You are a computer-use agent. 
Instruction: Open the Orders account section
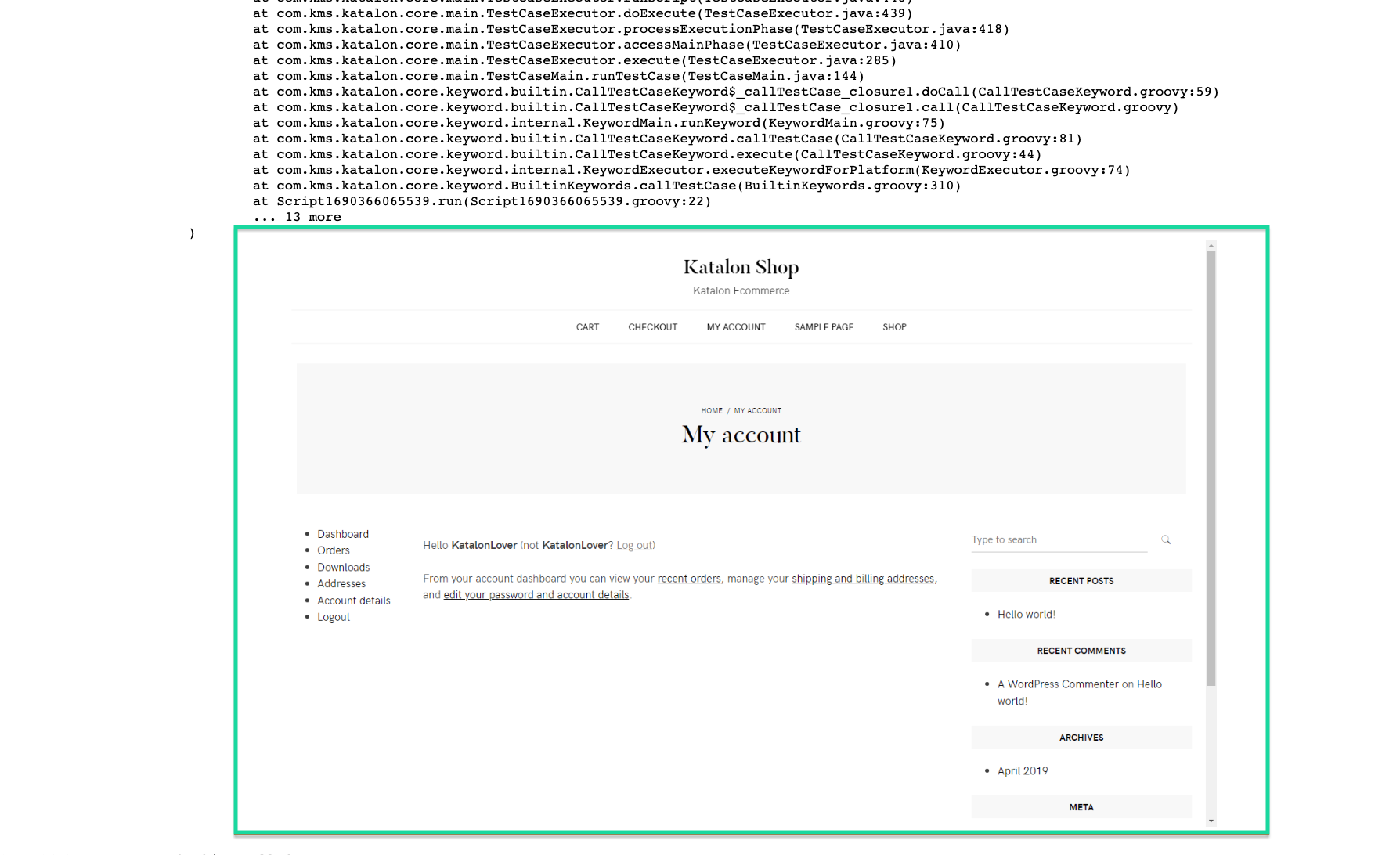coord(334,550)
